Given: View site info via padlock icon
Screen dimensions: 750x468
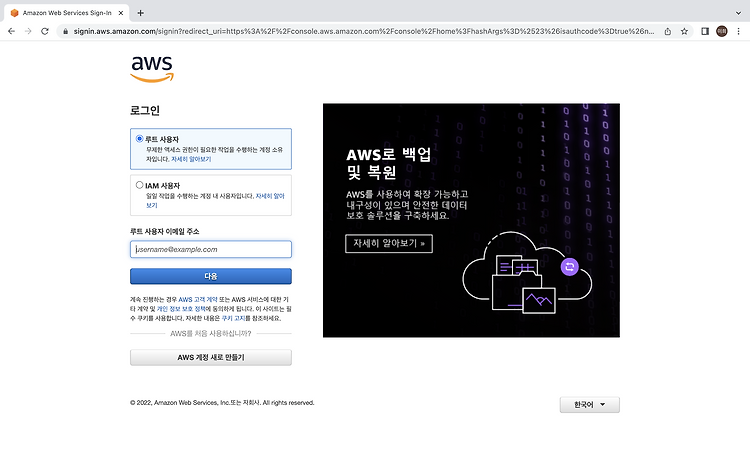Looking at the screenshot, I should pos(66,31).
